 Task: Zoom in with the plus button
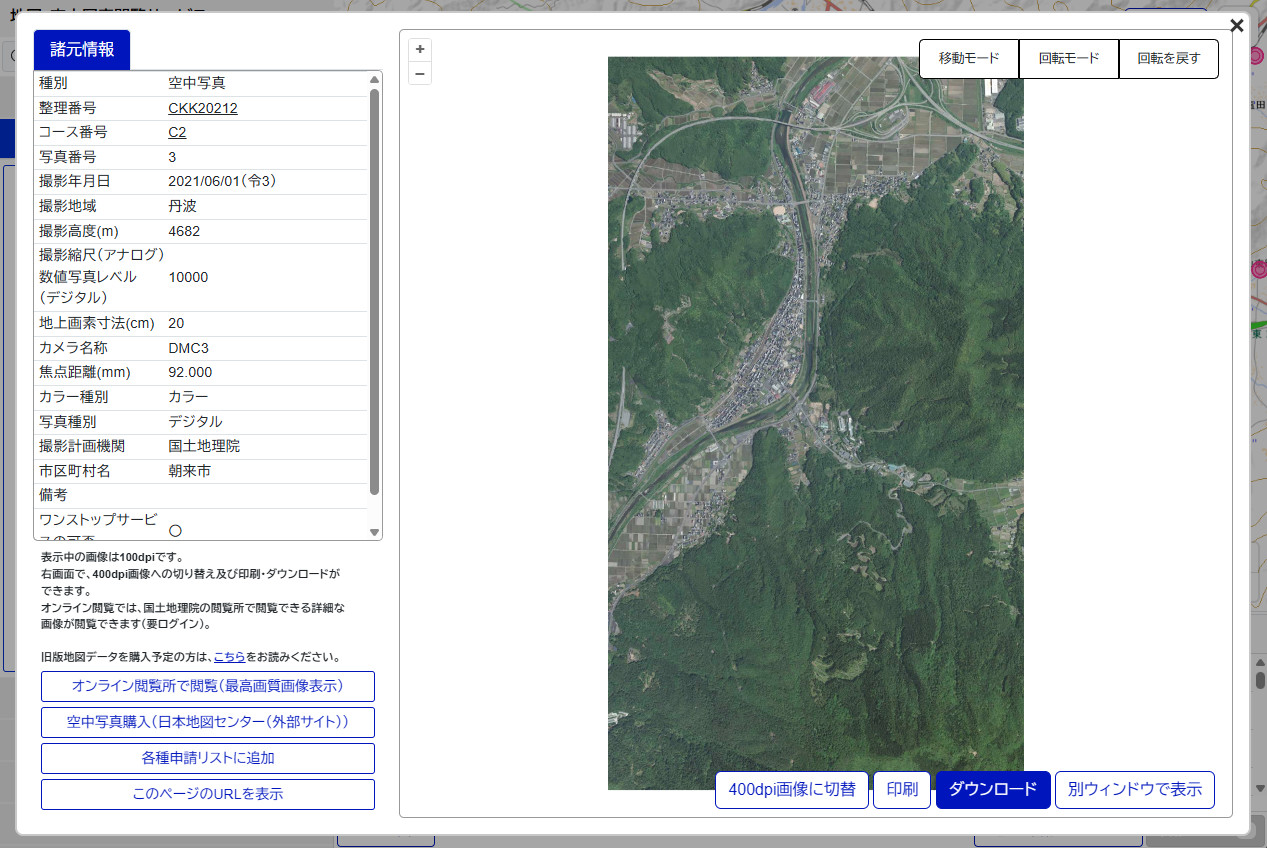(x=420, y=49)
